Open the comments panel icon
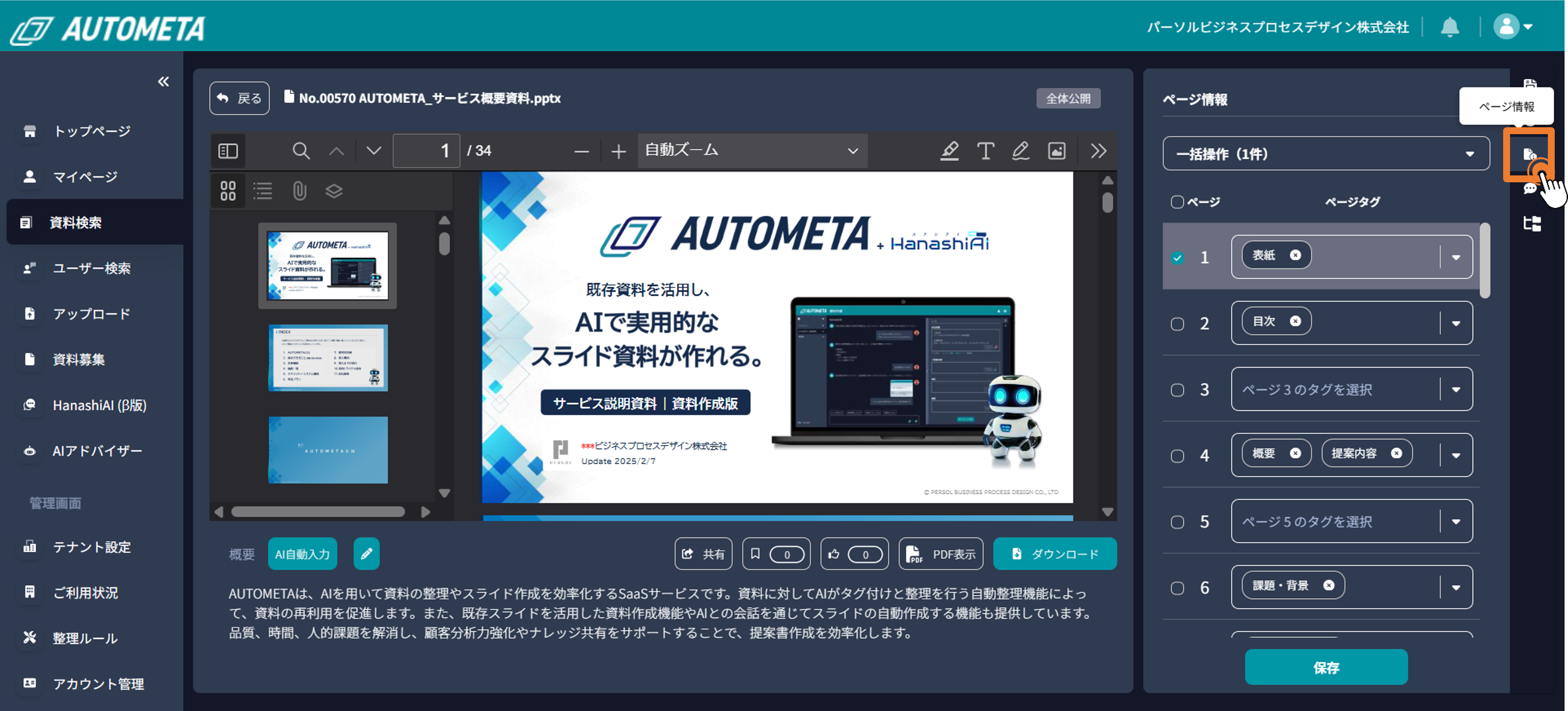The image size is (1568, 711). (x=1530, y=189)
